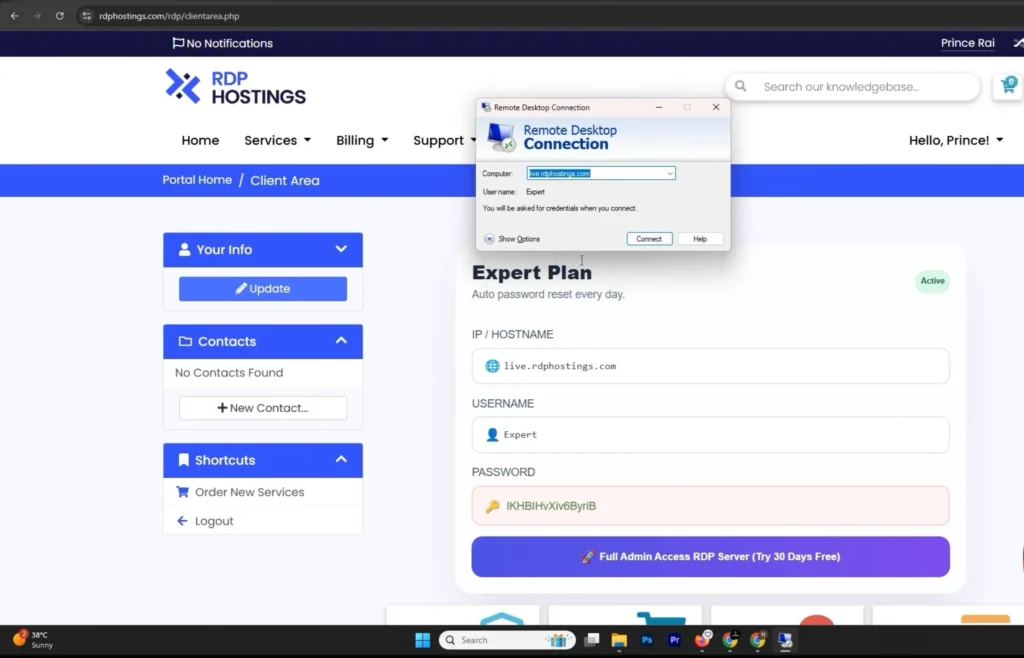The image size is (1024, 658).
Task: Click the Logout link
Action: pos(214,521)
